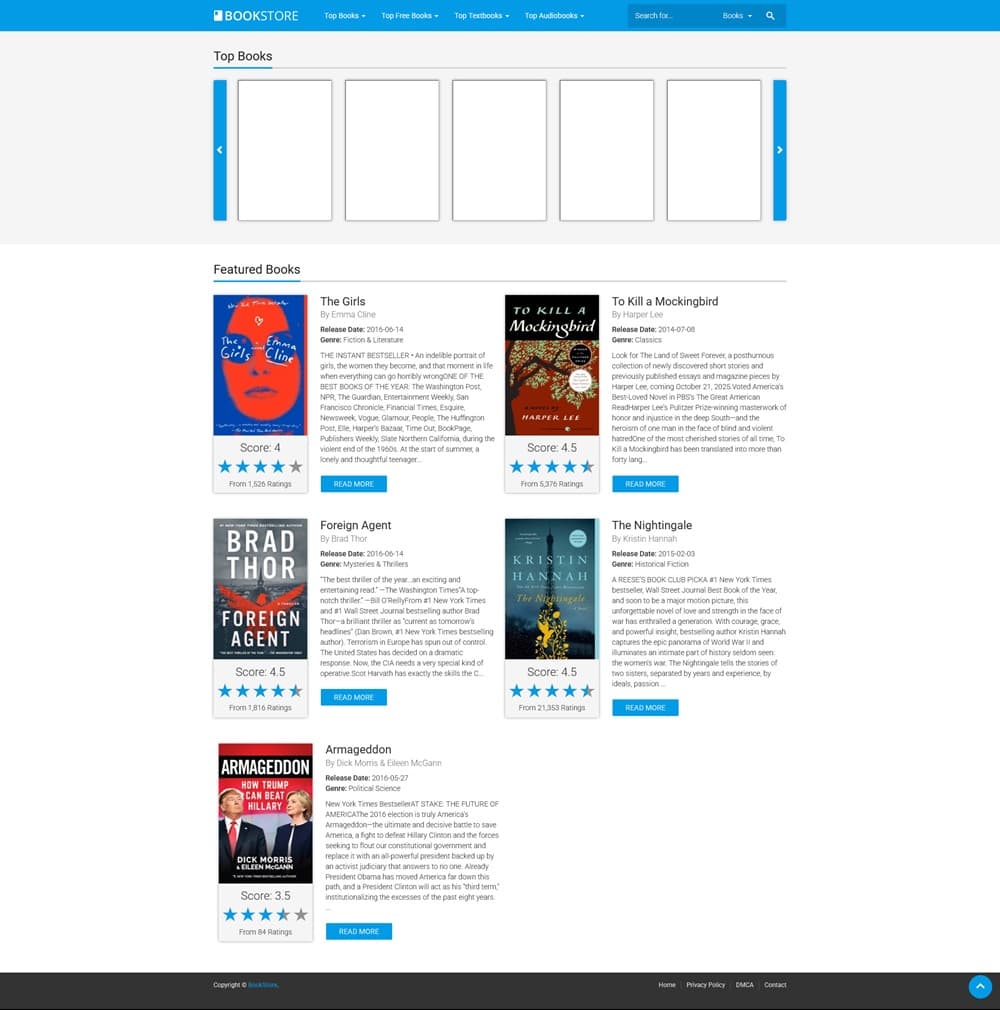Viewport: 1000px width, 1010px height.
Task: Click the search magnifier icon
Action: coord(770,16)
